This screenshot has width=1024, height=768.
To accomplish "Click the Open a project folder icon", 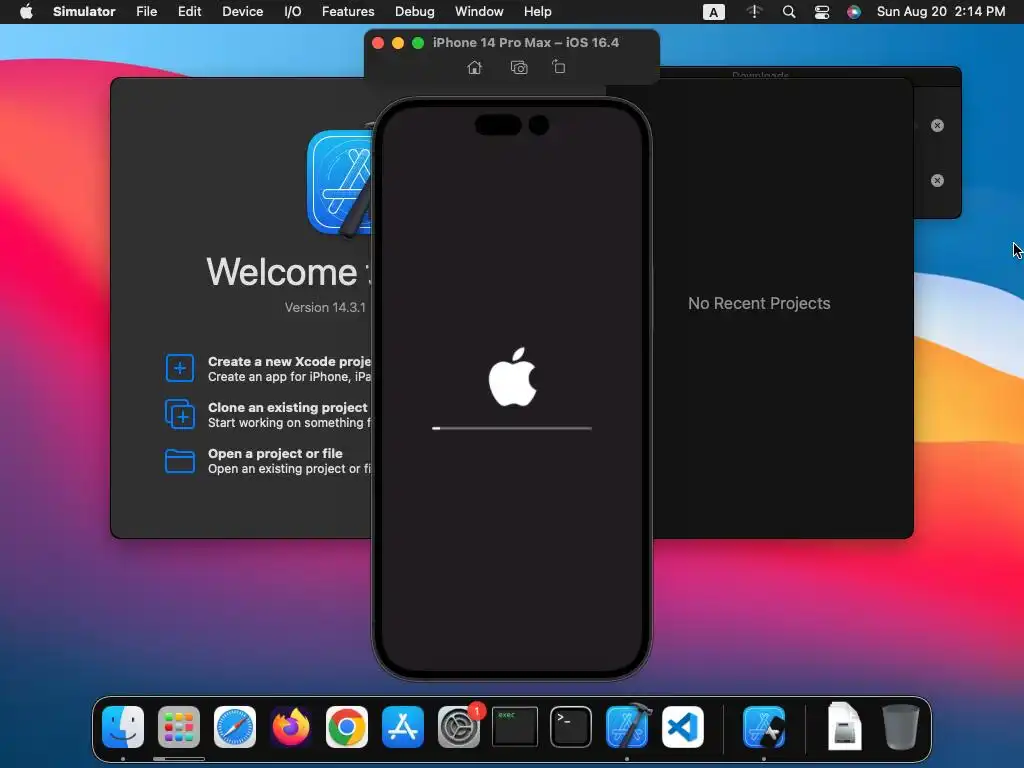I will 180,460.
